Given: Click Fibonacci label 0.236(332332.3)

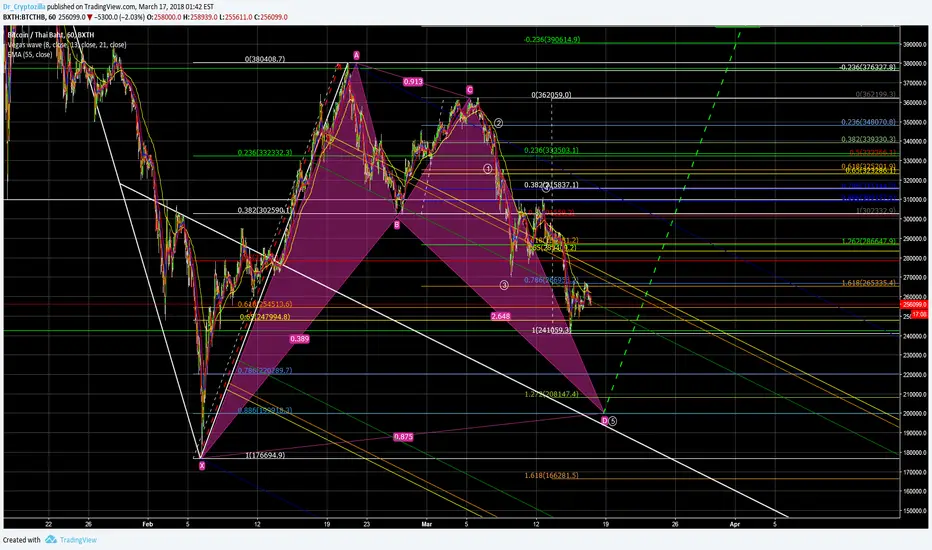Looking at the screenshot, I should tap(265, 153).
